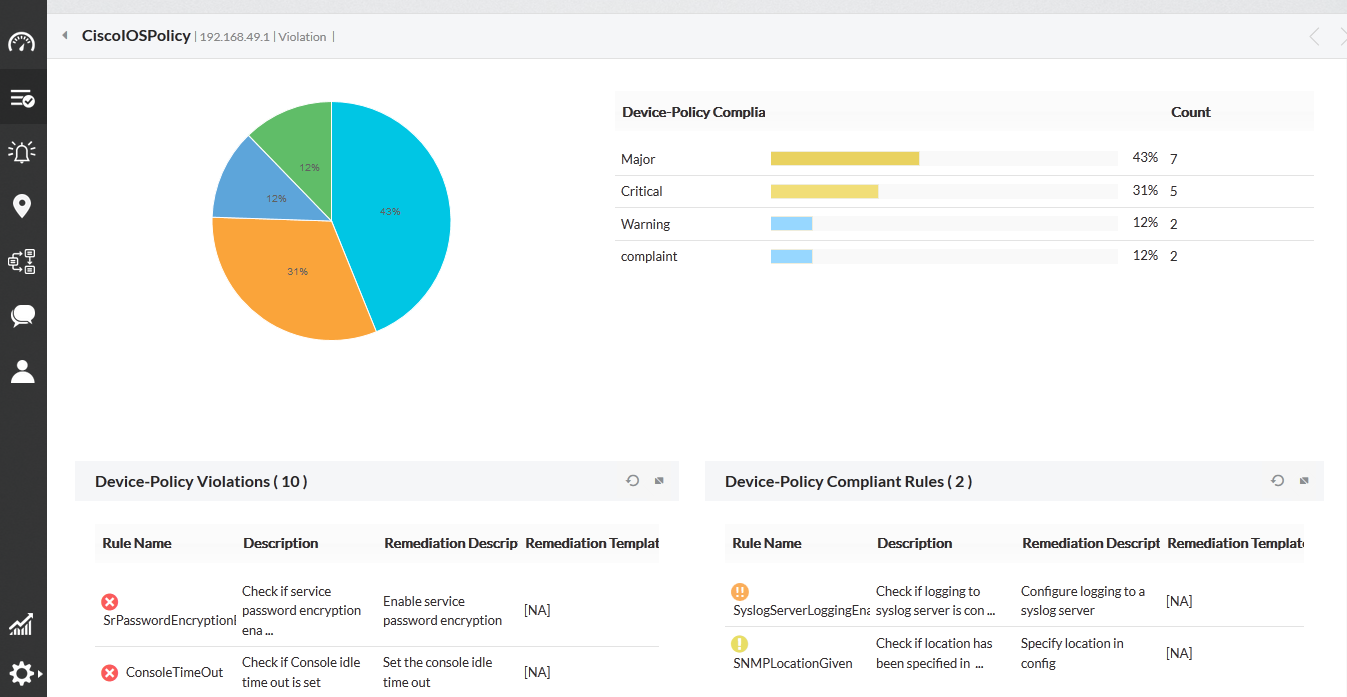Click the Critical progress bar
The height and width of the screenshot is (697, 1347).
pos(944,191)
